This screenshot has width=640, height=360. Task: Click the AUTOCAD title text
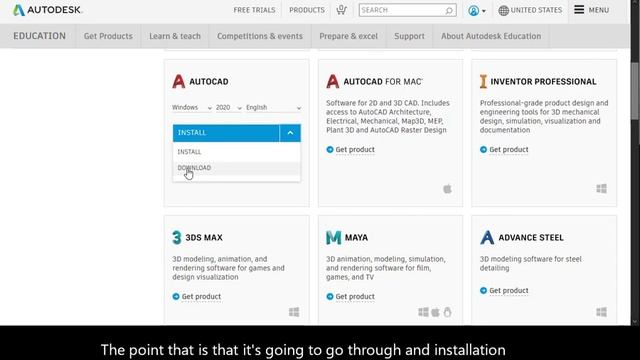point(209,82)
